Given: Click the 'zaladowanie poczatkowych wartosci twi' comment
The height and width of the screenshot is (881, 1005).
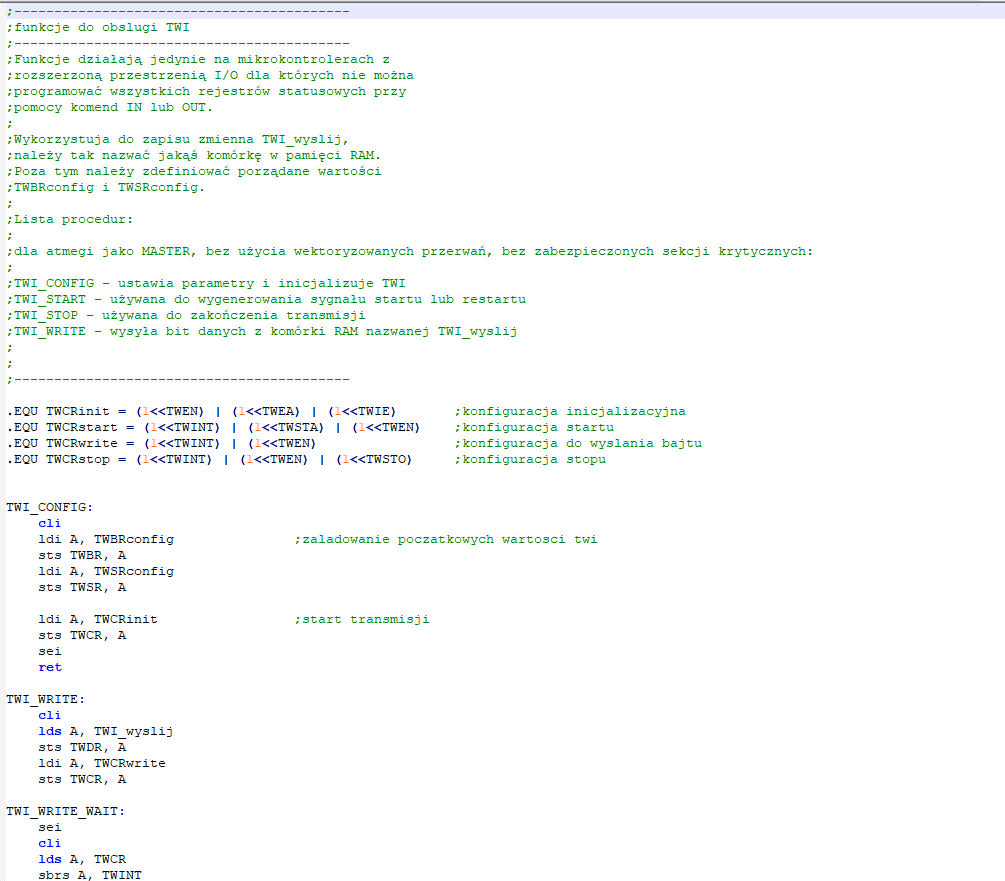Looking at the screenshot, I should pos(446,539).
